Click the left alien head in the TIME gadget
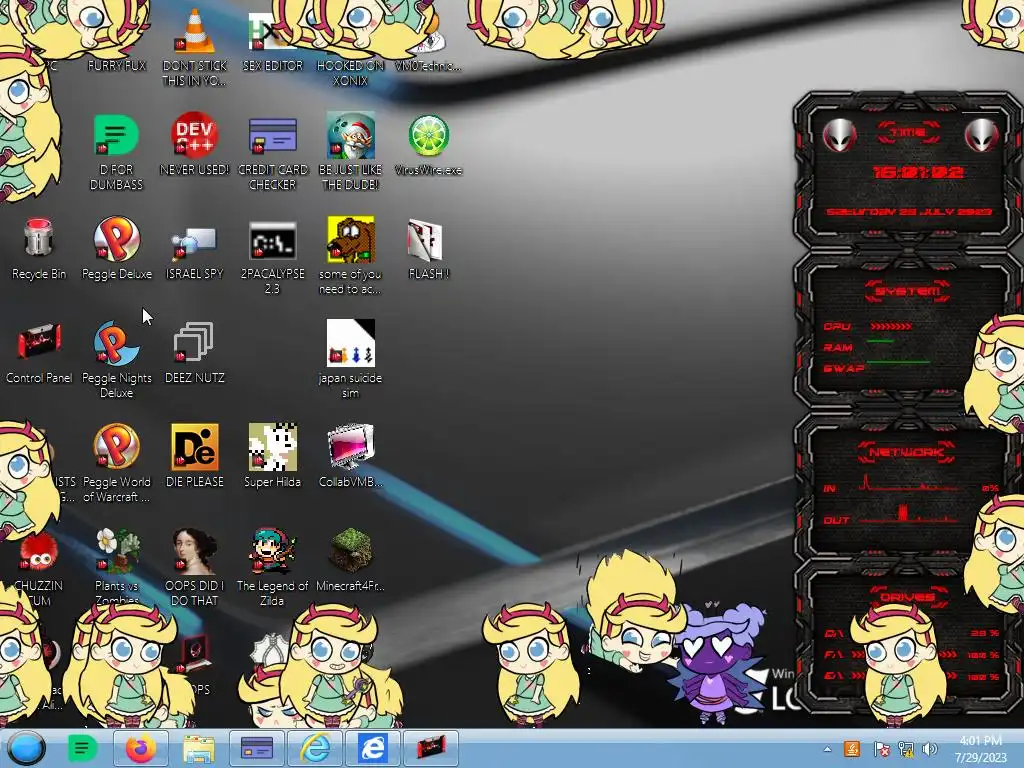This screenshot has height=768, width=1024. (x=839, y=135)
